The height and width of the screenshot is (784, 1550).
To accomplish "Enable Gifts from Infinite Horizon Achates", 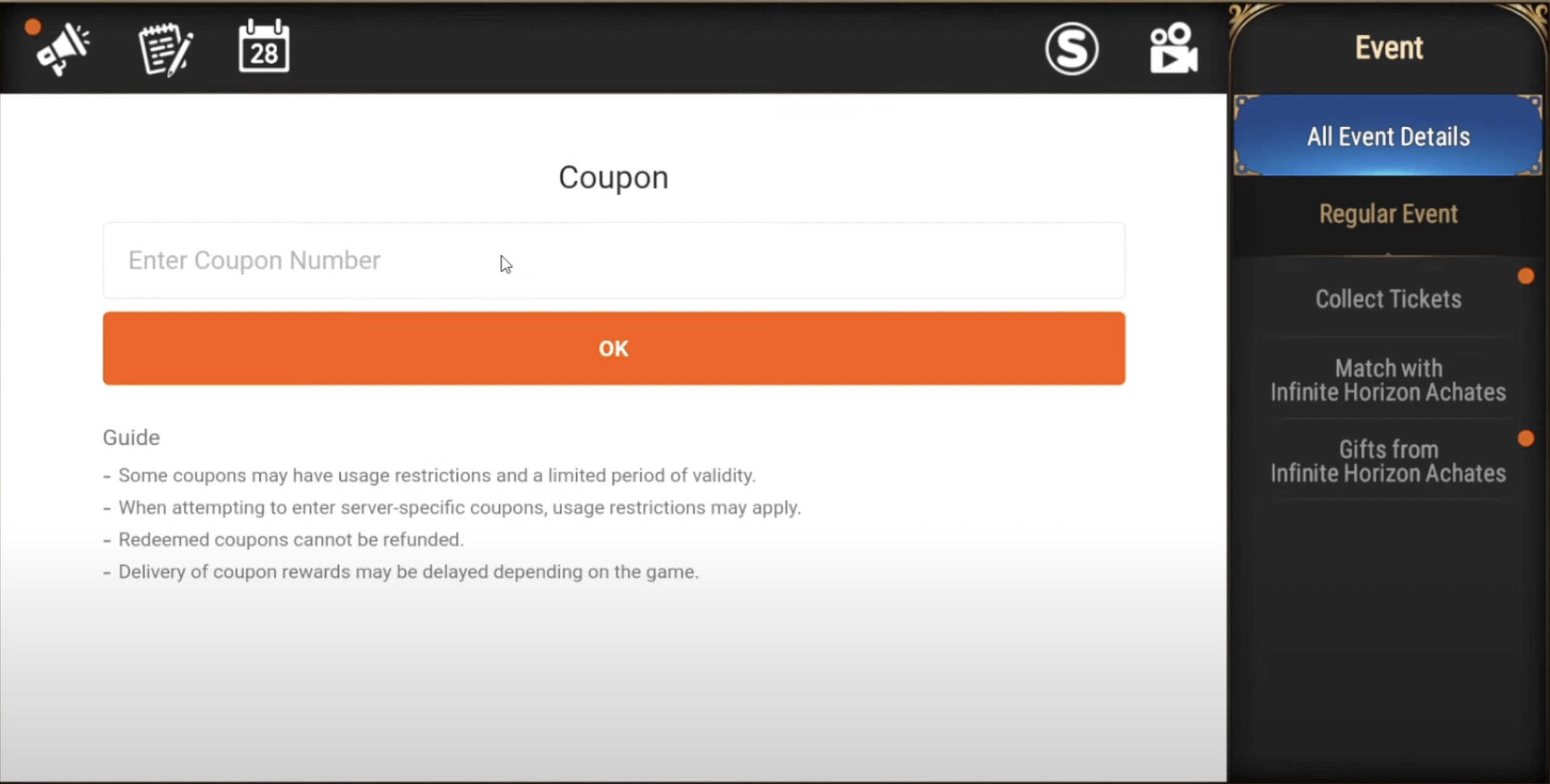I will tap(1388, 462).
